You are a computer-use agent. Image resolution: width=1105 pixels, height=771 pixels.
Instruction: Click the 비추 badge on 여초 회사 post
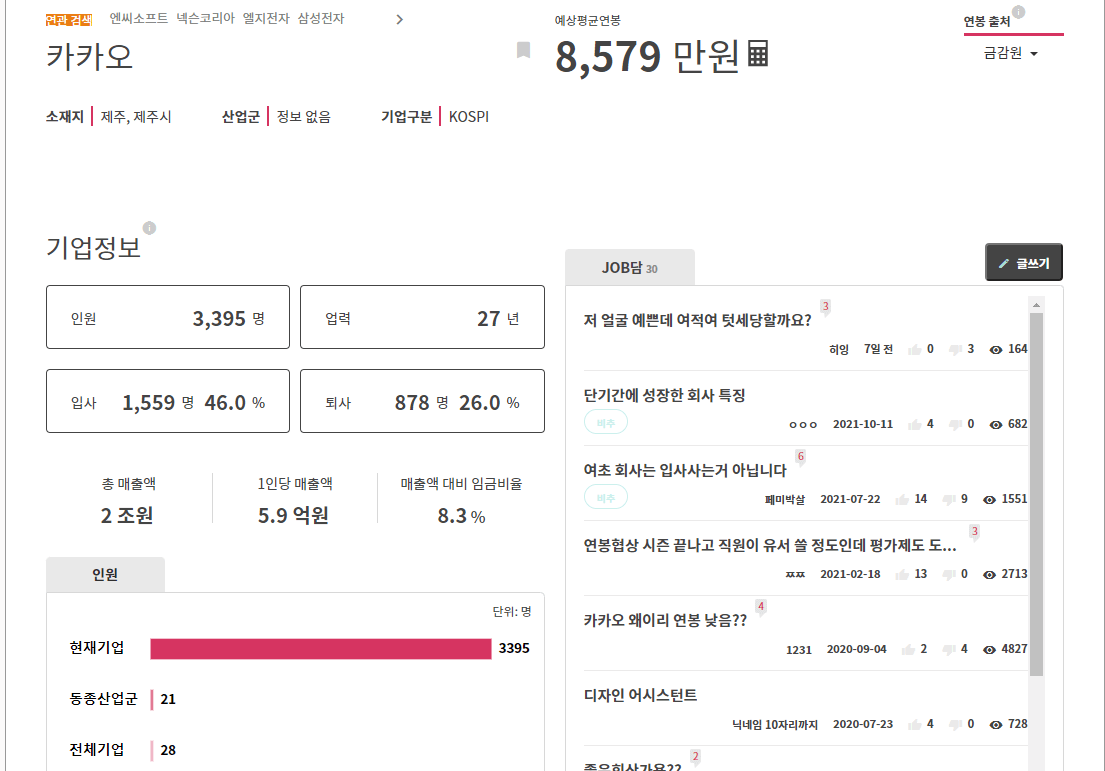(x=606, y=496)
